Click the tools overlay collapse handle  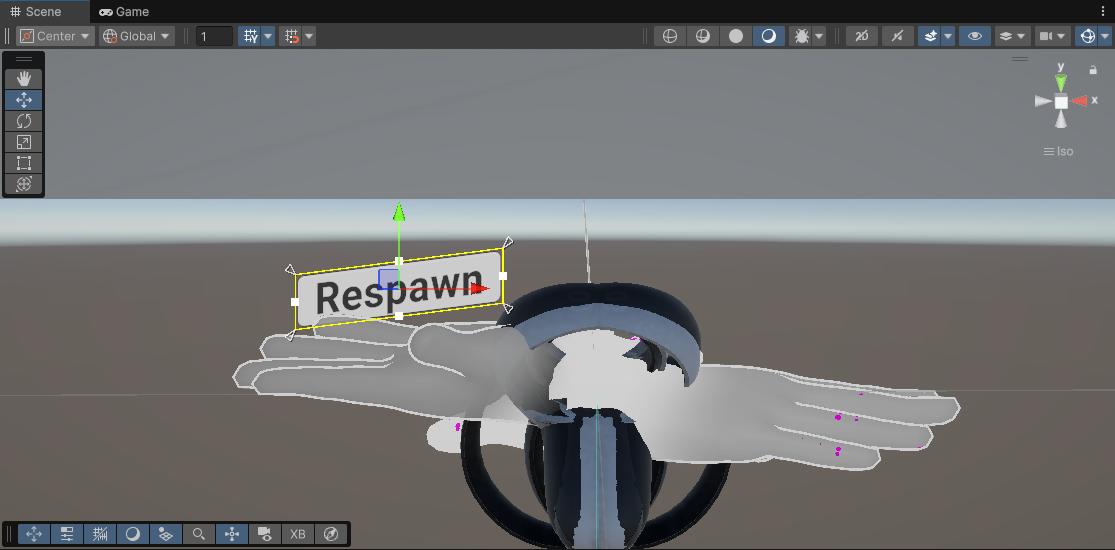click(x=23, y=59)
